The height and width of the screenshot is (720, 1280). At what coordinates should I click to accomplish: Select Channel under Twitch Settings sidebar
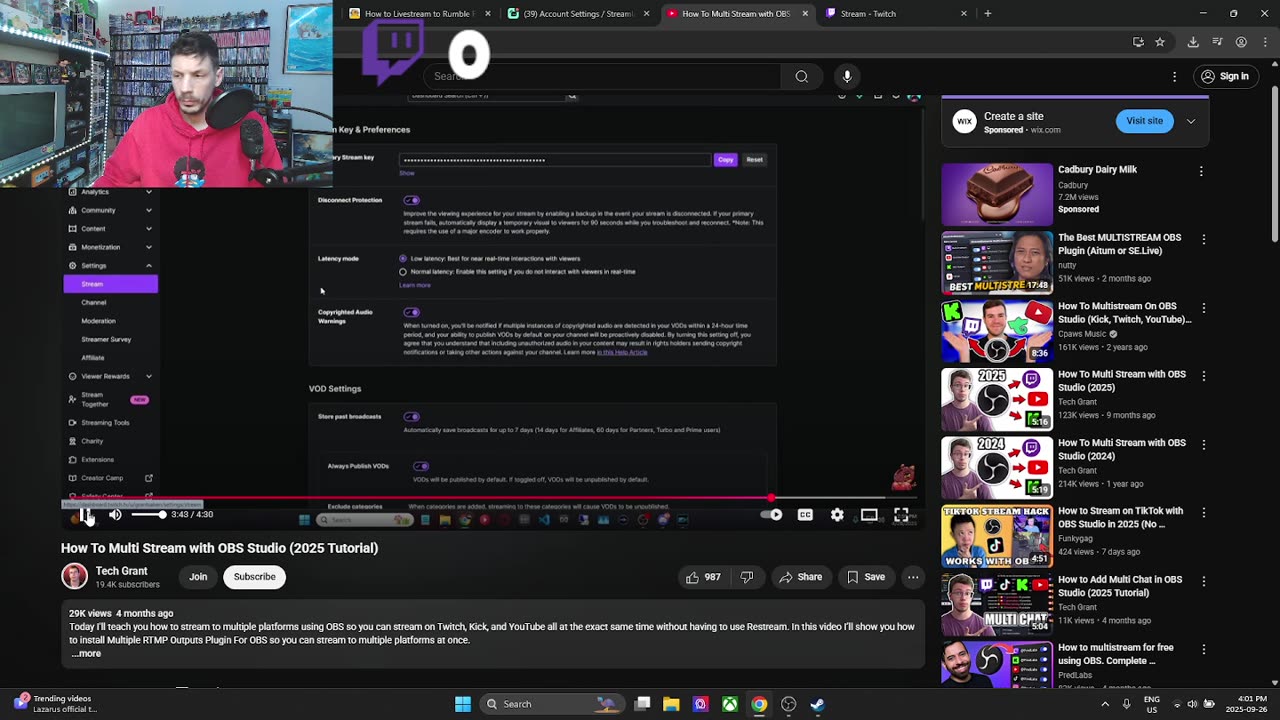[94, 302]
